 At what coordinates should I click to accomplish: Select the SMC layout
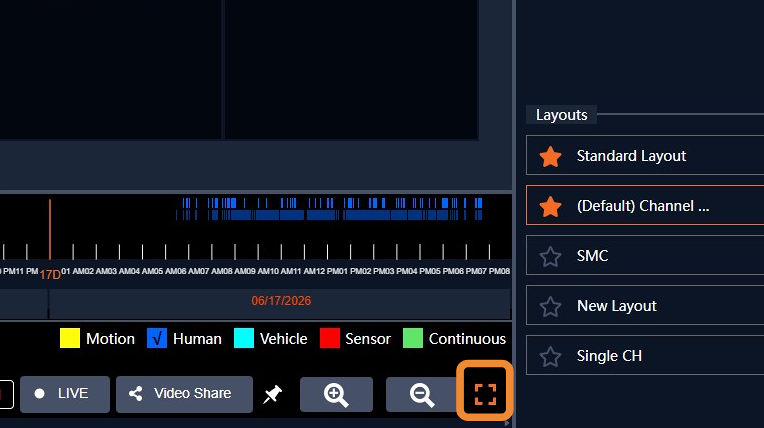click(x=645, y=255)
